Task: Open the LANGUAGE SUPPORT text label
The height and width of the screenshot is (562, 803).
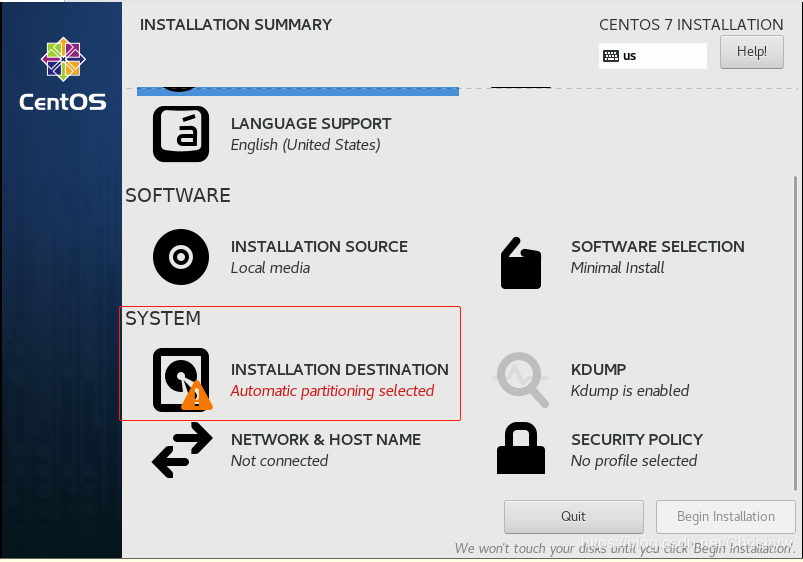Action: (x=311, y=124)
